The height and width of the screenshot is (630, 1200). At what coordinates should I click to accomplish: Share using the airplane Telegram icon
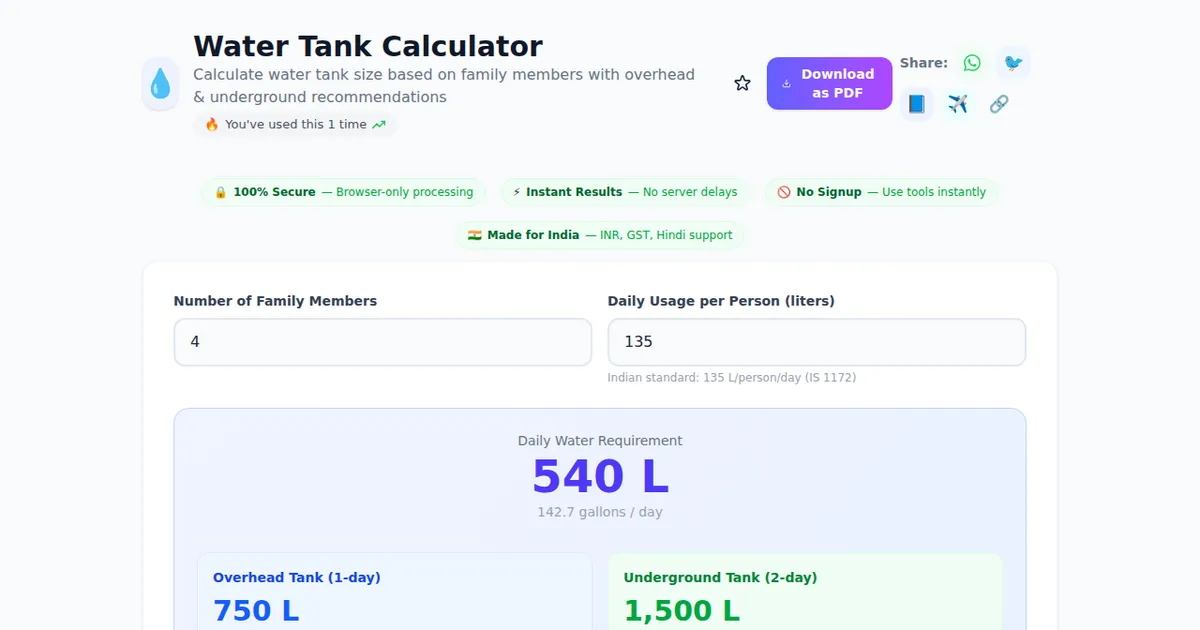point(958,104)
